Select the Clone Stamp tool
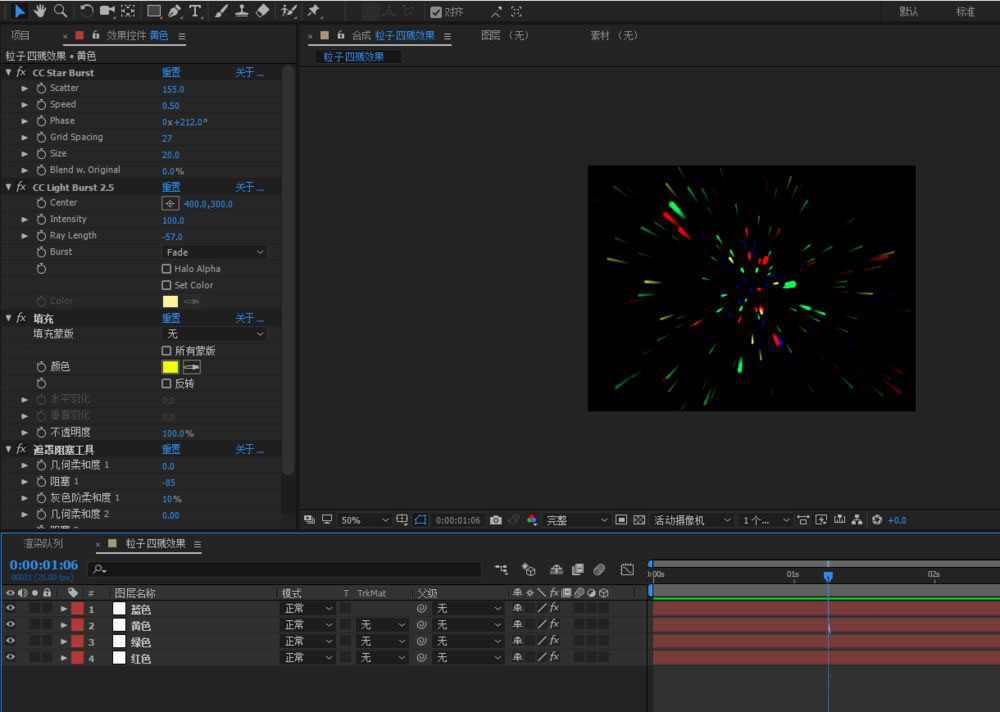 tap(241, 11)
